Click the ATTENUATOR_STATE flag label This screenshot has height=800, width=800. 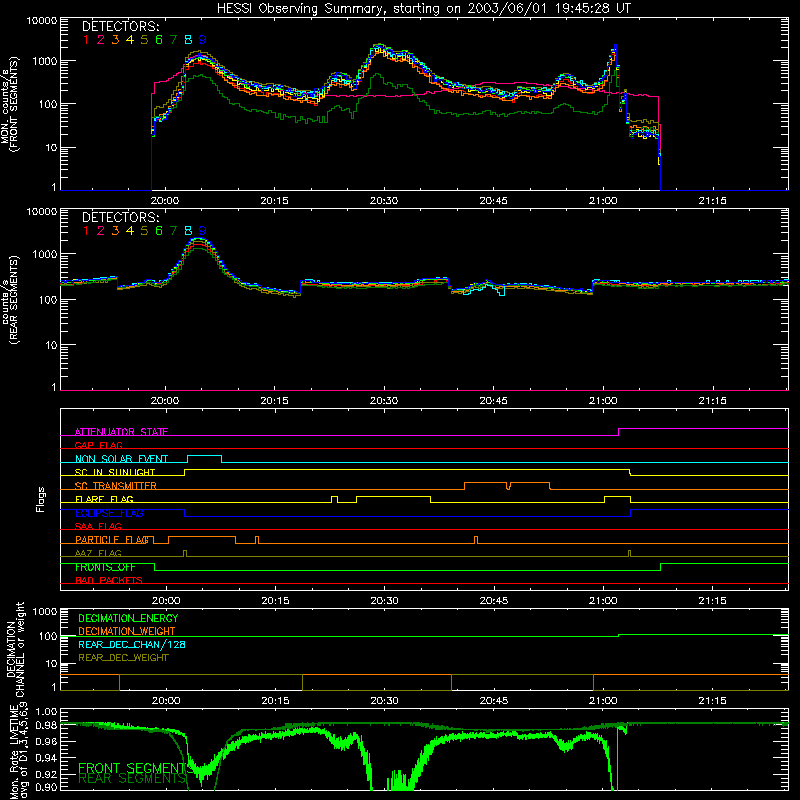pos(121,432)
